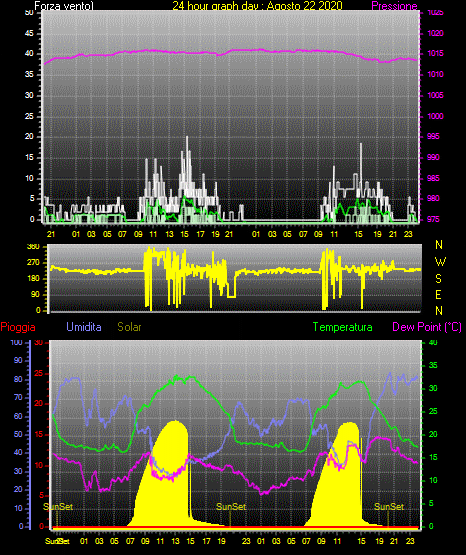The image size is (466, 555).
Task: Click the green 'Temperatura' legend label
Action: point(343,327)
